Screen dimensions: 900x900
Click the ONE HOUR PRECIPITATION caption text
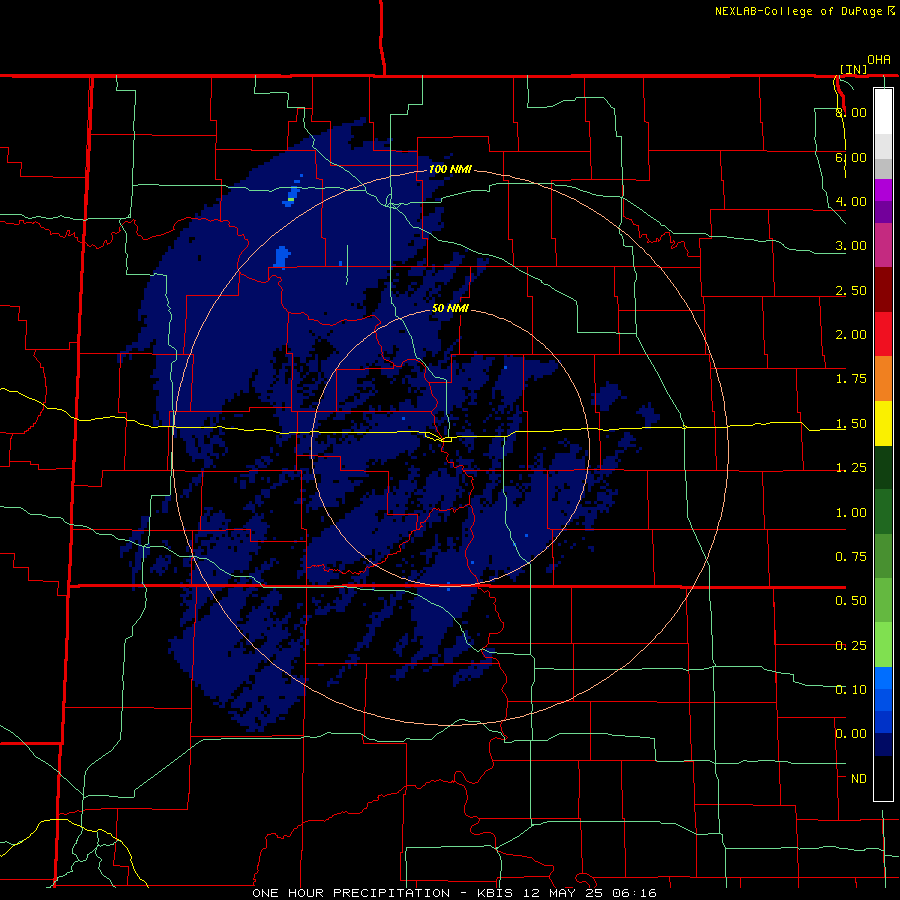351,893
